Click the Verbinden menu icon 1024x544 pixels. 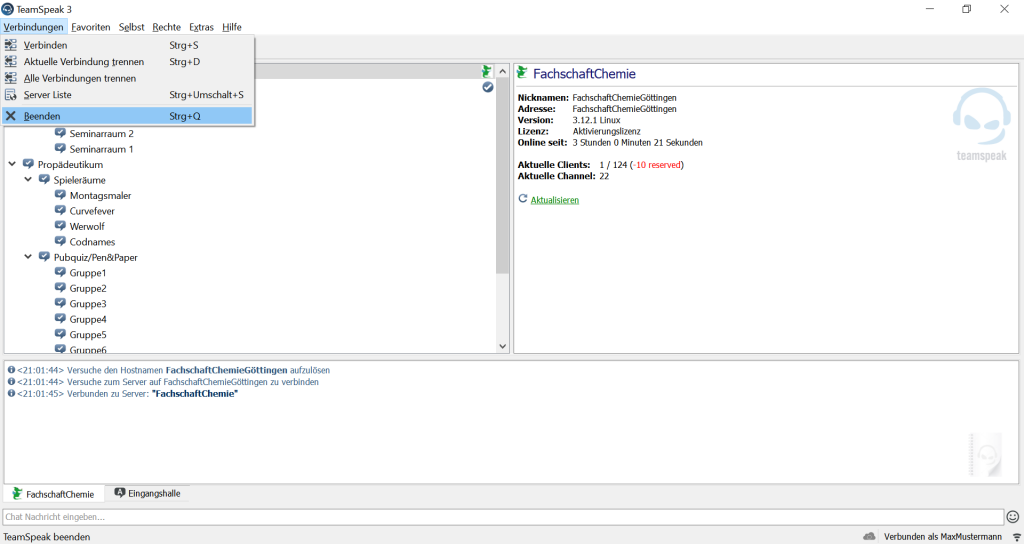(11, 45)
